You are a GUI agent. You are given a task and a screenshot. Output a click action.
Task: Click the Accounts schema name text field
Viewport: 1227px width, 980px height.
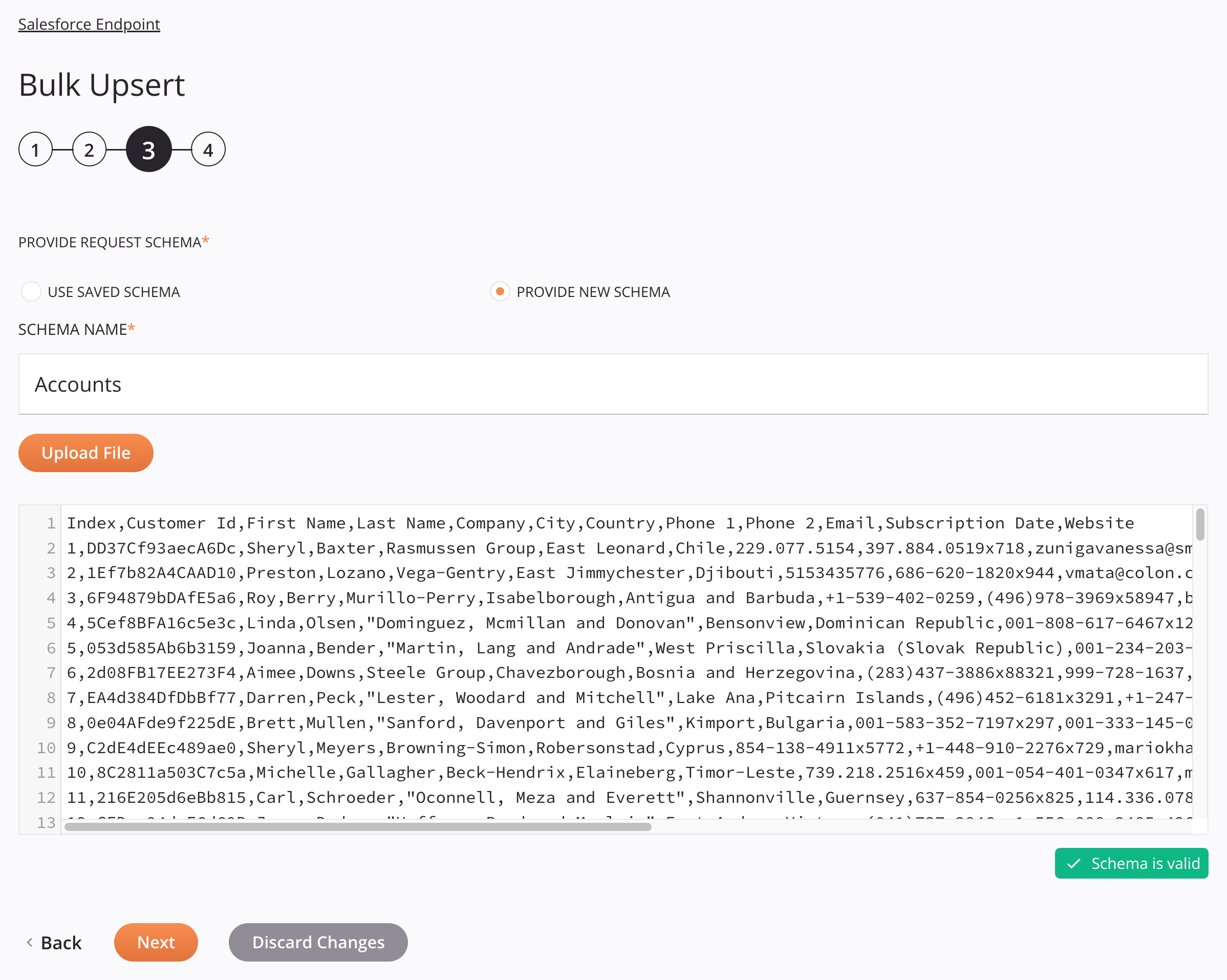[x=614, y=384]
